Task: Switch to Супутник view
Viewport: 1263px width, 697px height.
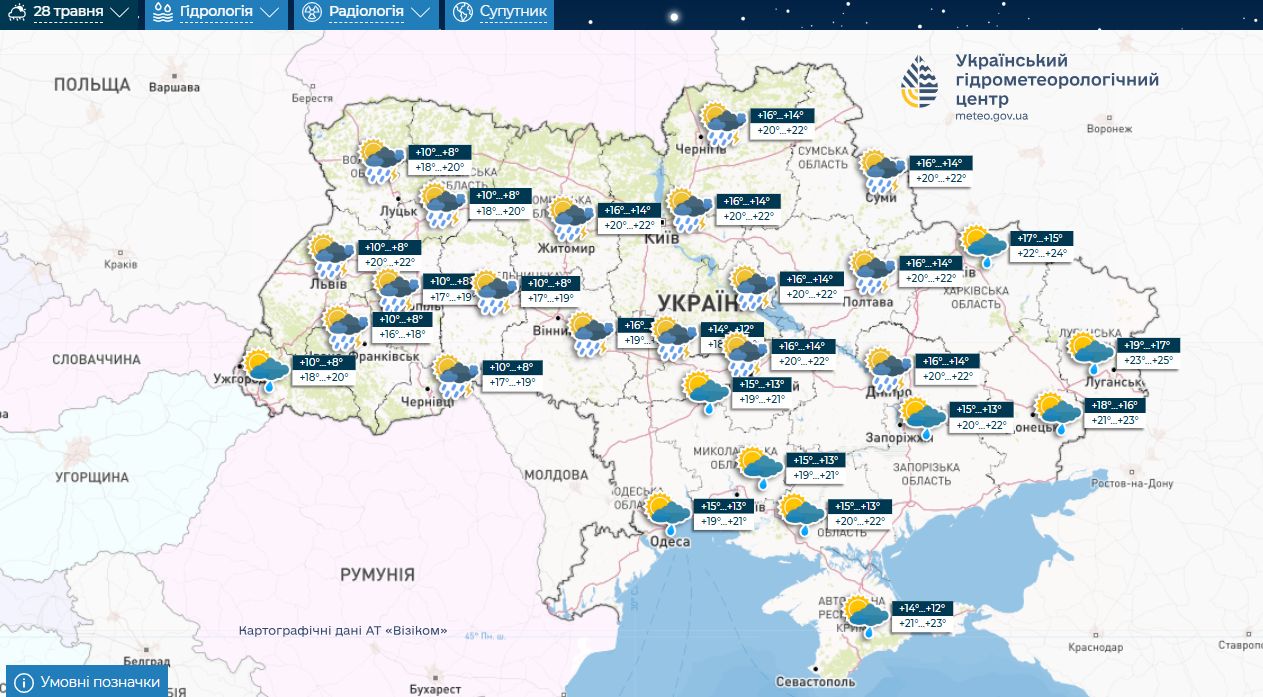Action: click(x=500, y=13)
